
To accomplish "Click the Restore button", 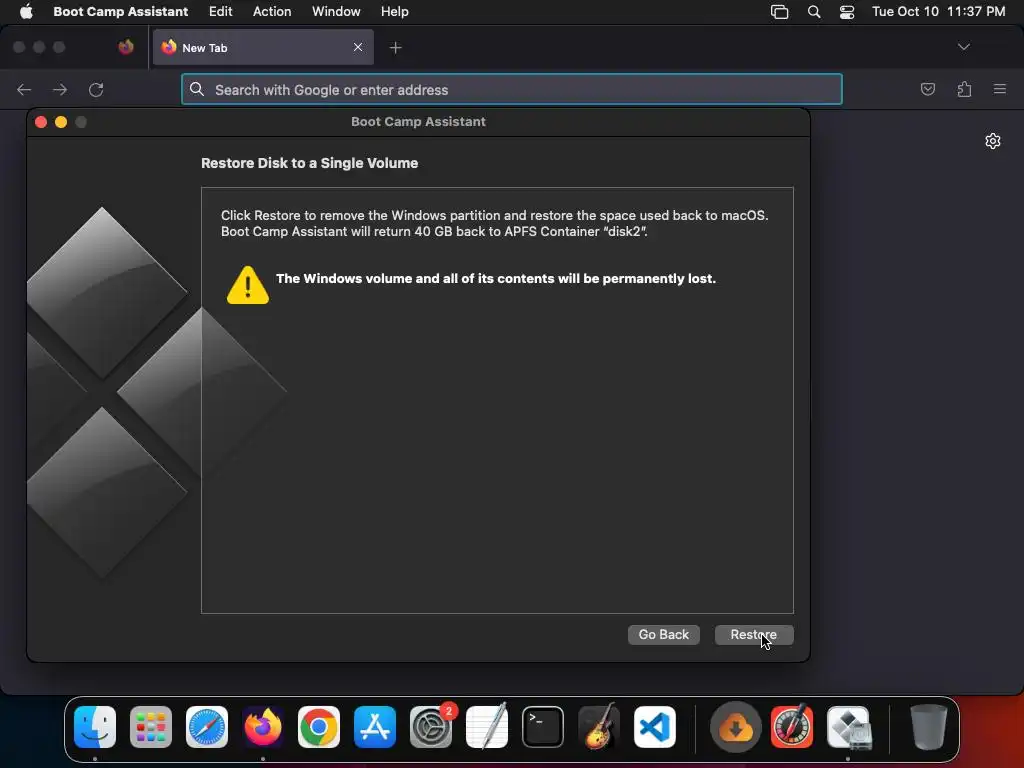I will click(x=754, y=635).
